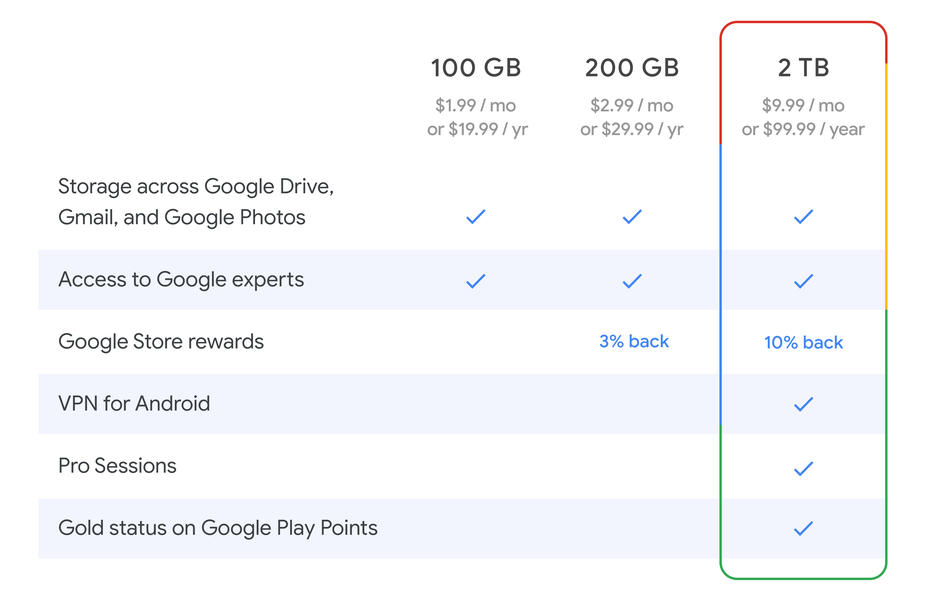The image size is (930, 600).
Task: Click the $29.99 / yr price text
Action: click(x=644, y=129)
